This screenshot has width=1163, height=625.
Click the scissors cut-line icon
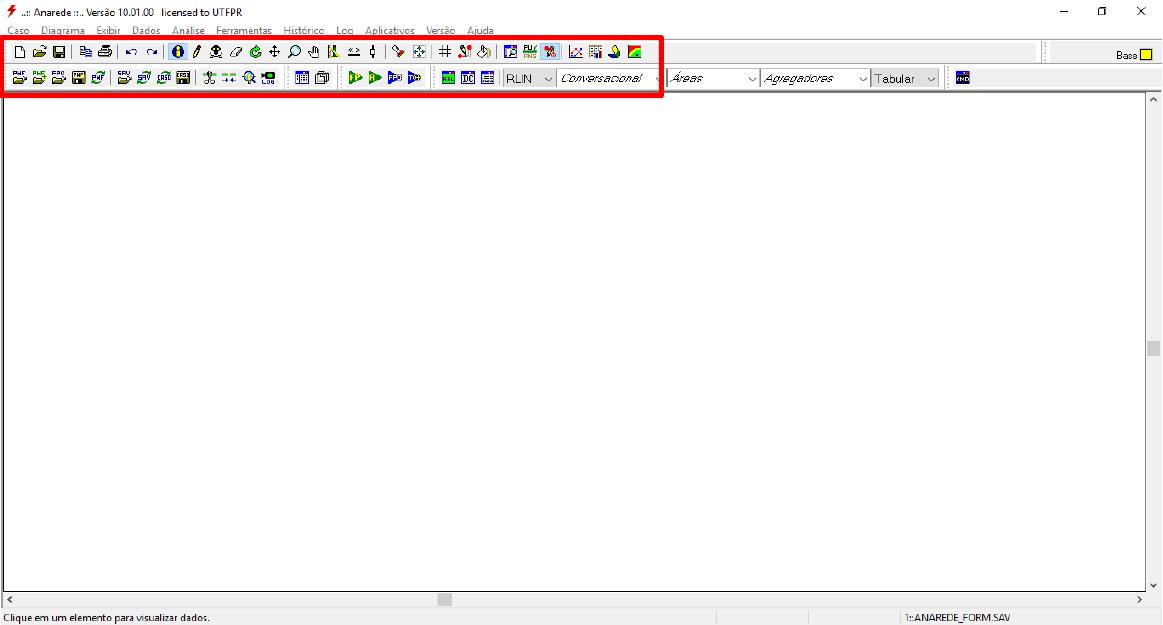209,78
